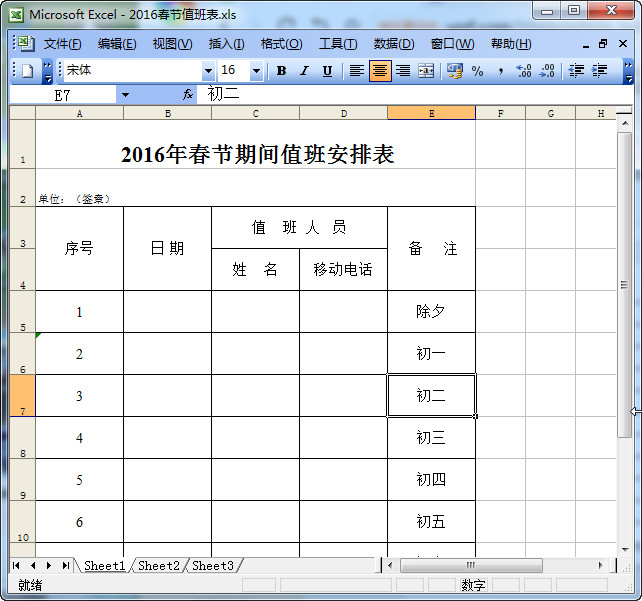
Task: Open the 文件(F) menu
Action: coord(62,43)
